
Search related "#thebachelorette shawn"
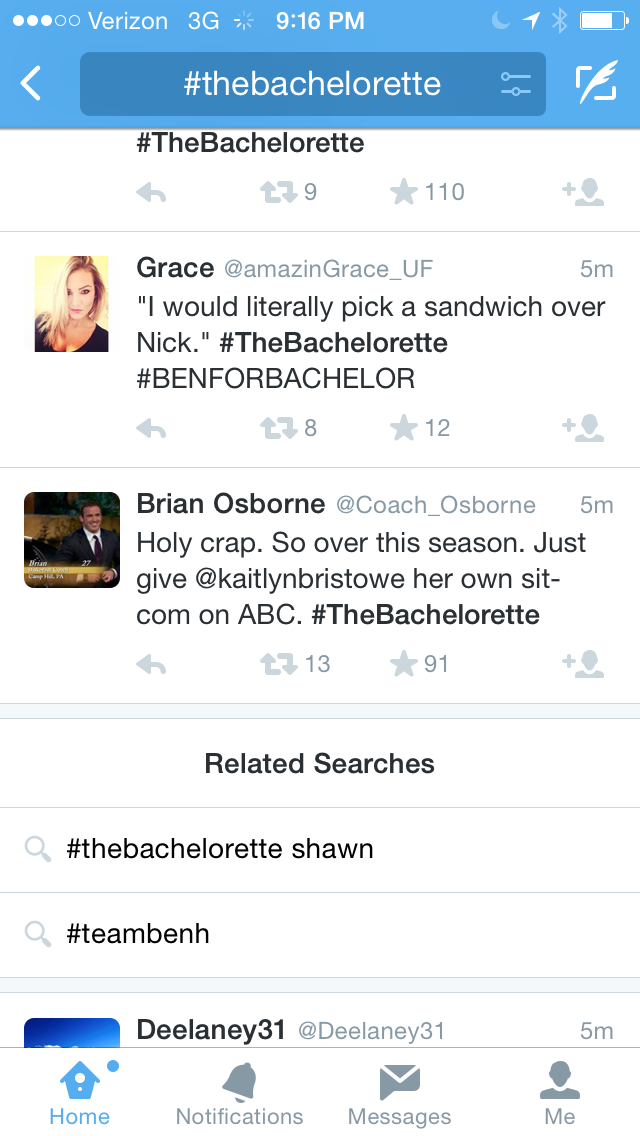coord(220,850)
